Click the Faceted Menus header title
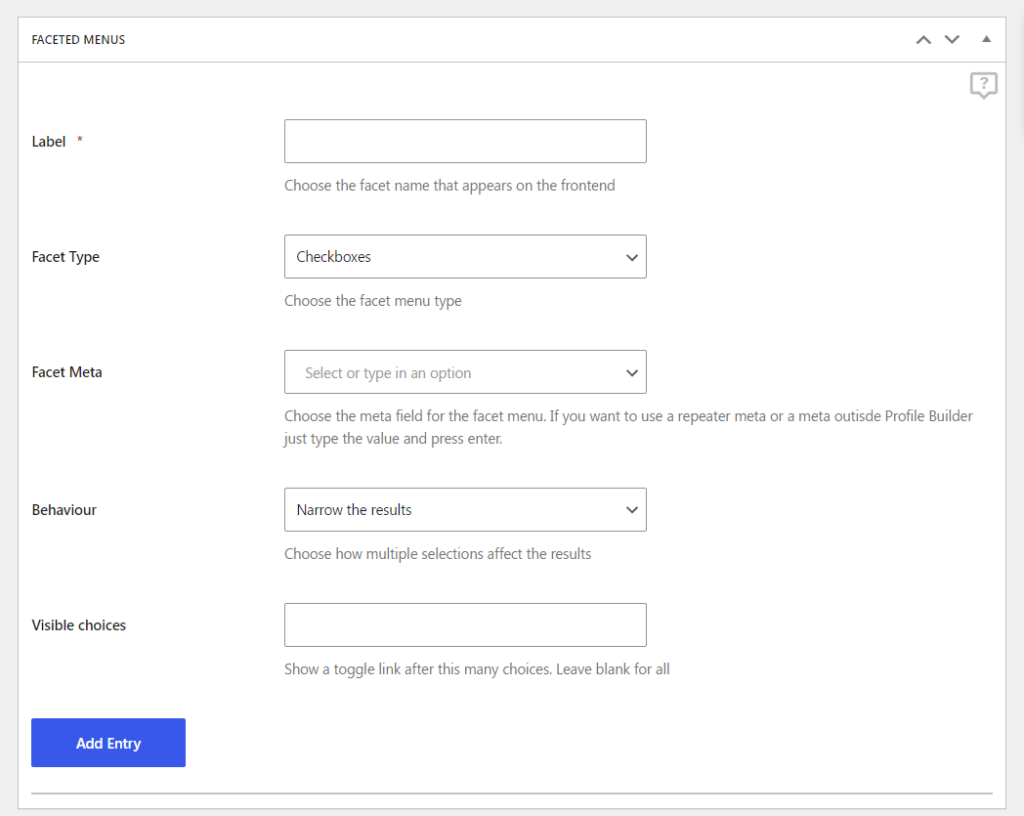The height and width of the screenshot is (816, 1024). pyautogui.click(x=78, y=40)
